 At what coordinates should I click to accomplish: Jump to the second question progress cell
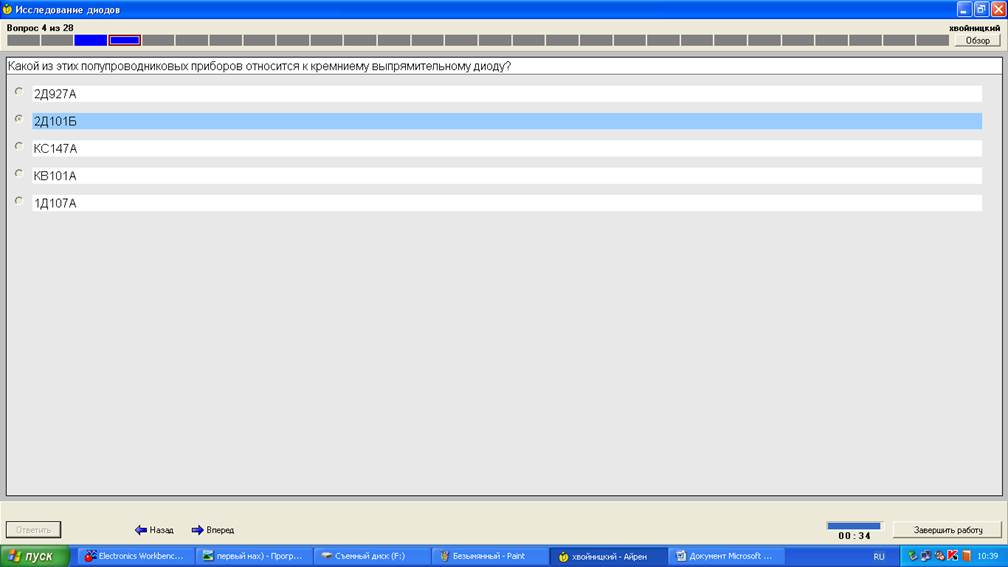point(57,40)
